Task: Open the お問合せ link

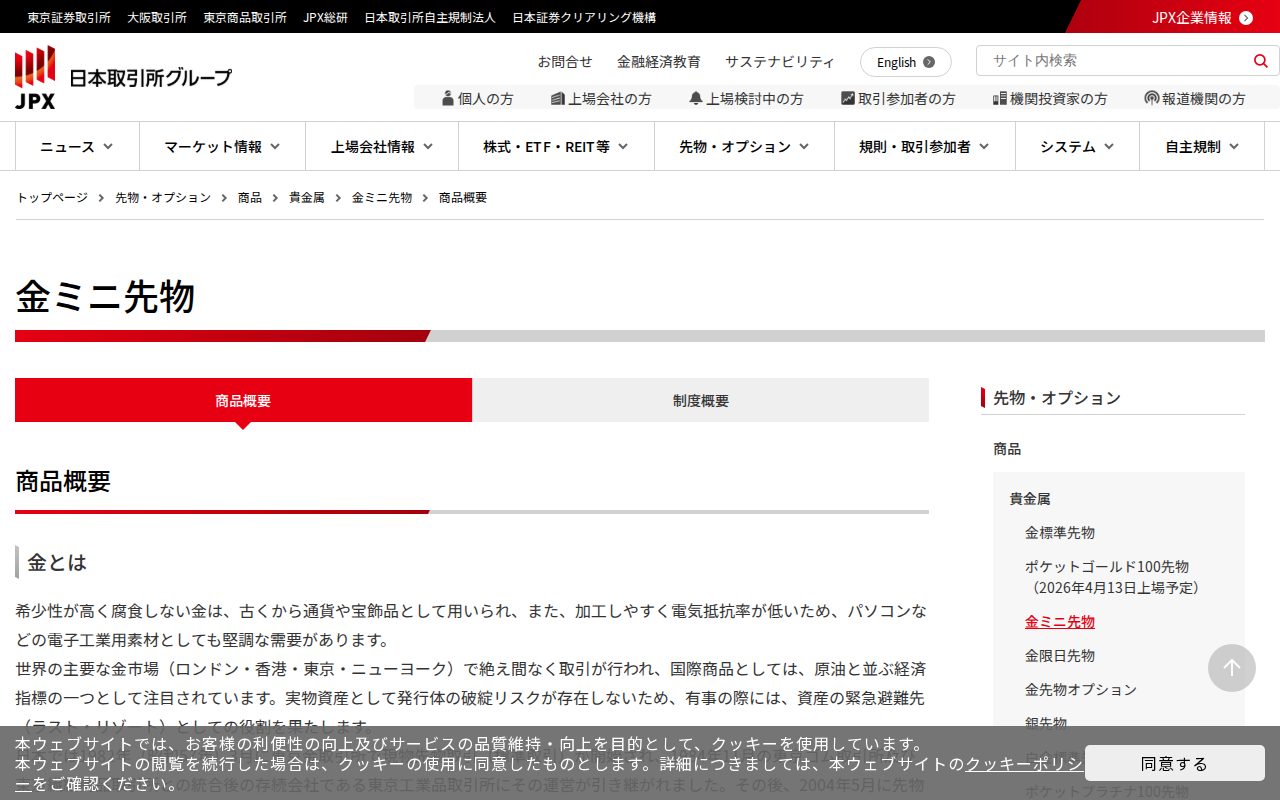Action: [x=565, y=61]
